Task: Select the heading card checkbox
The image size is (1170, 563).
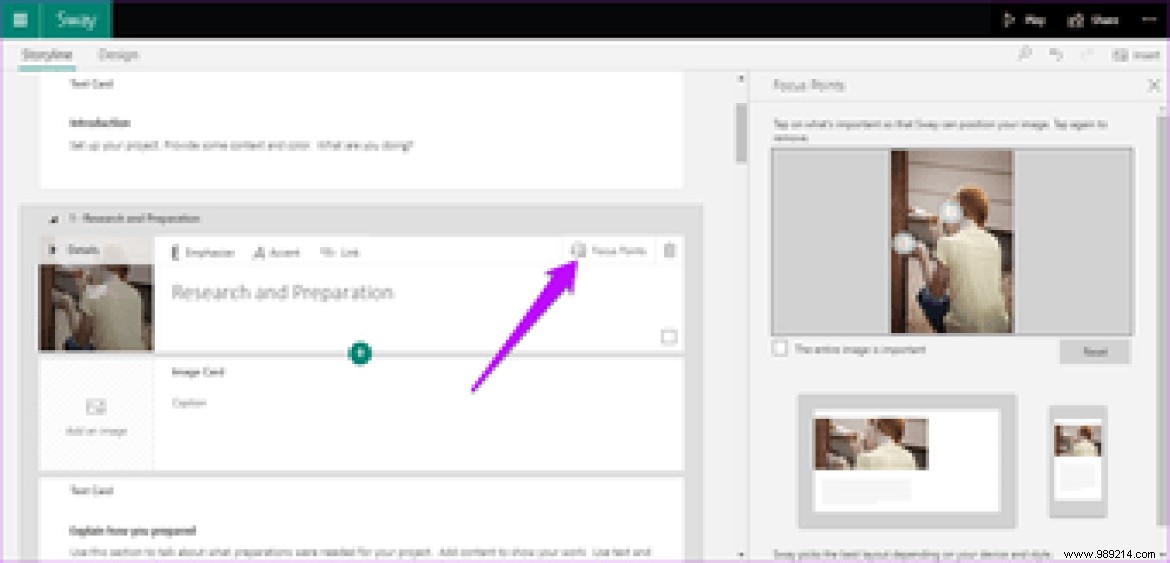Action: pos(669,338)
